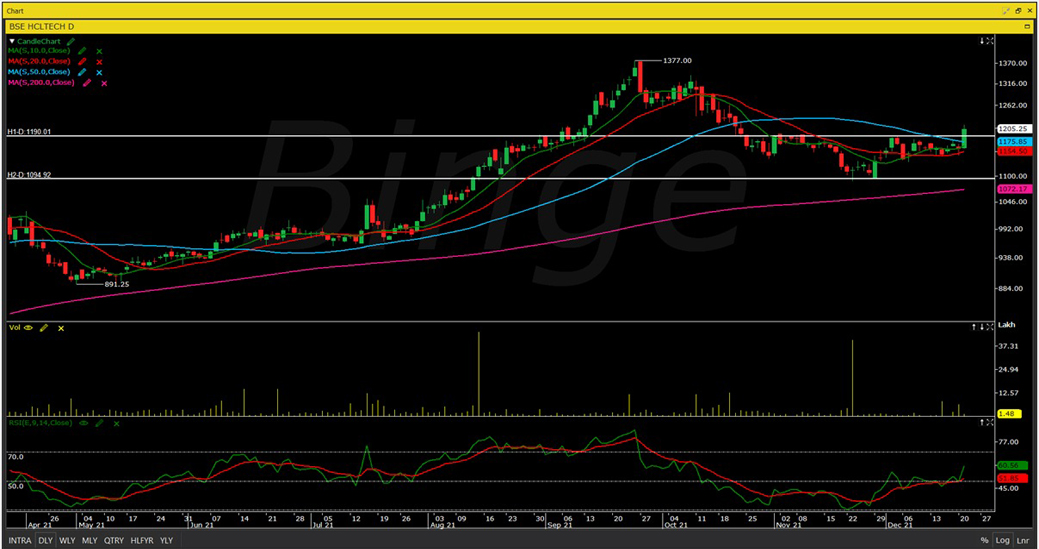
Task: Select the H2-D:1094.92 horizontal line label
Action: tap(29, 175)
